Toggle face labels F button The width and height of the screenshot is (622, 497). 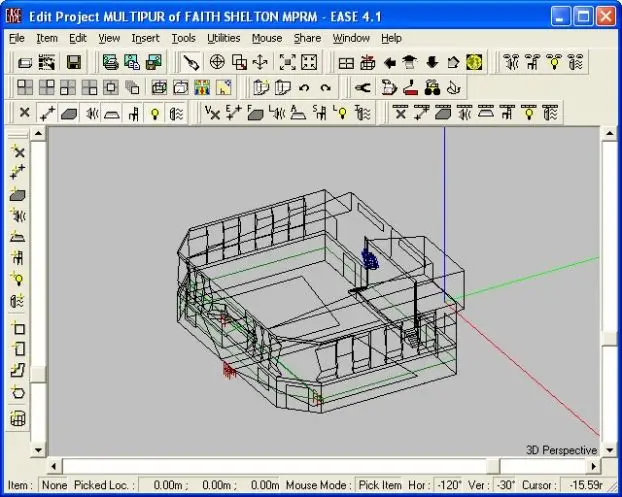[255, 113]
